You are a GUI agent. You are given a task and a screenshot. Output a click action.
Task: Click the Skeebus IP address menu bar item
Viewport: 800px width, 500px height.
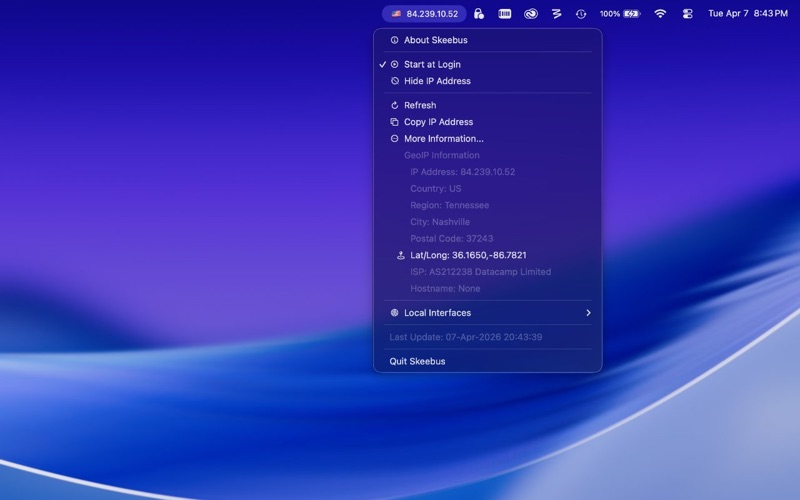(x=424, y=14)
